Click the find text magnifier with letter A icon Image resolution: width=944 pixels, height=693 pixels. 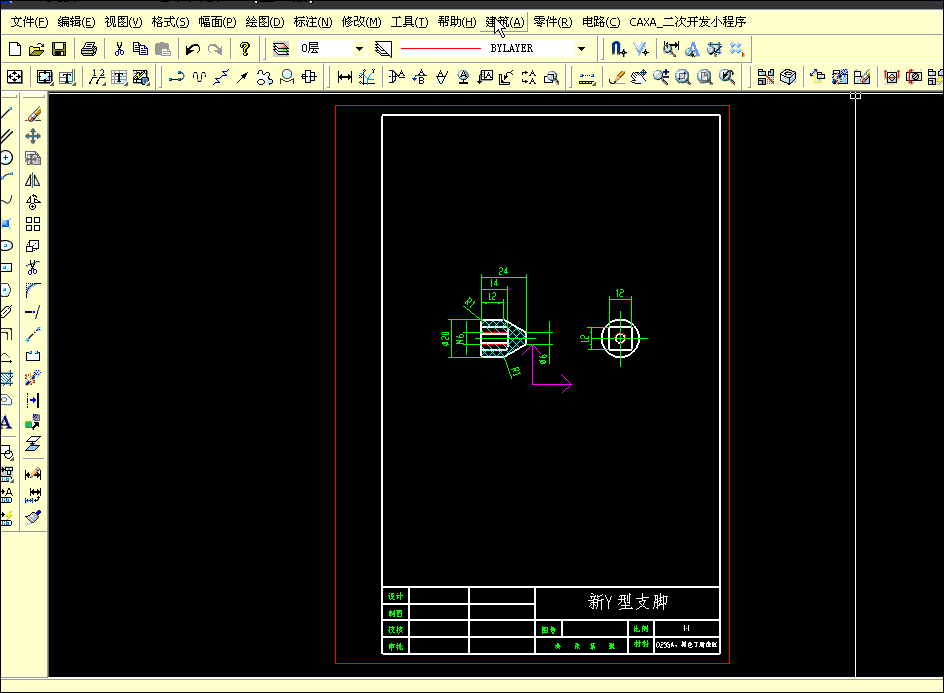pyautogui.click(x=692, y=49)
